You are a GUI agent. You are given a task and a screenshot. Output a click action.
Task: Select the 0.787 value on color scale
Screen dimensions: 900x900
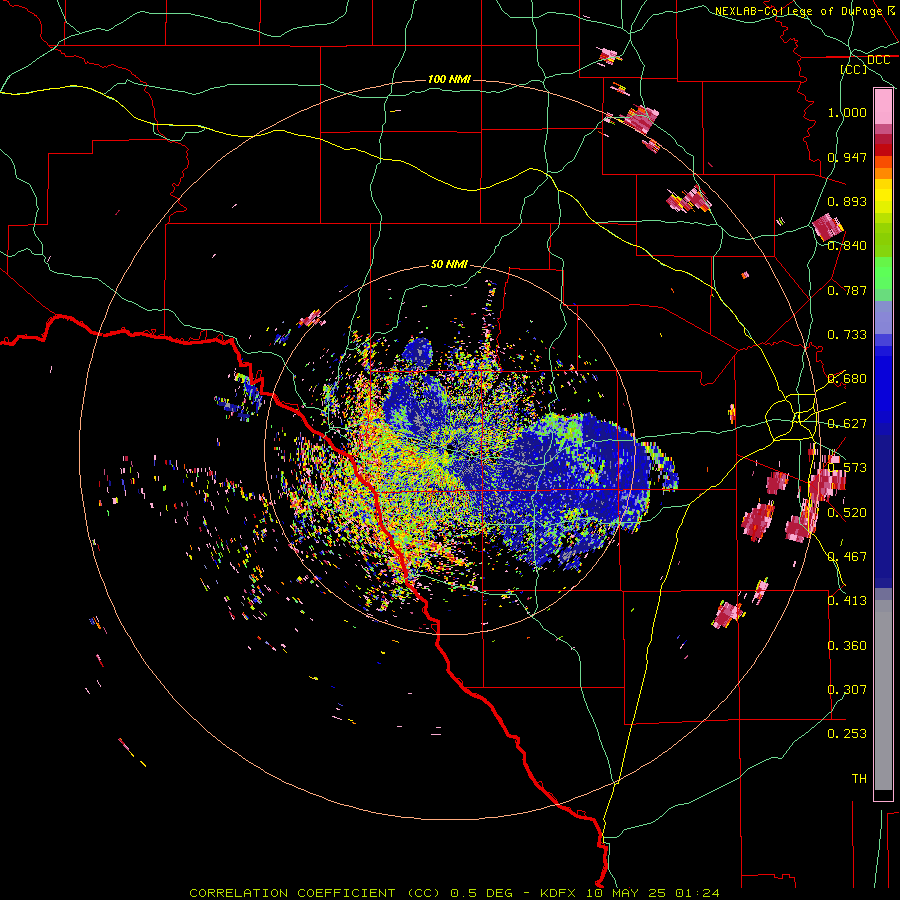pos(847,290)
